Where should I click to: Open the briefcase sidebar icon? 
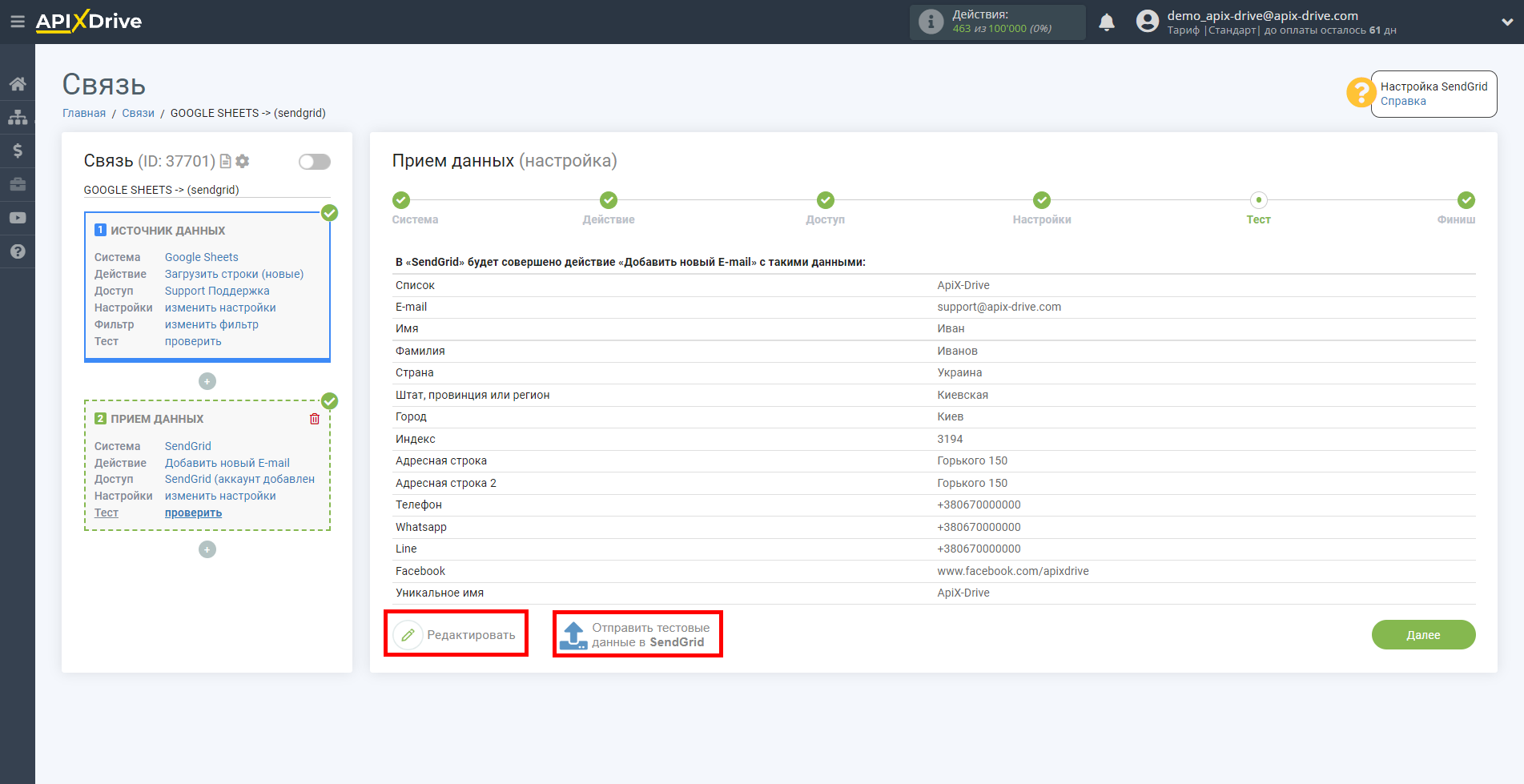[18, 184]
